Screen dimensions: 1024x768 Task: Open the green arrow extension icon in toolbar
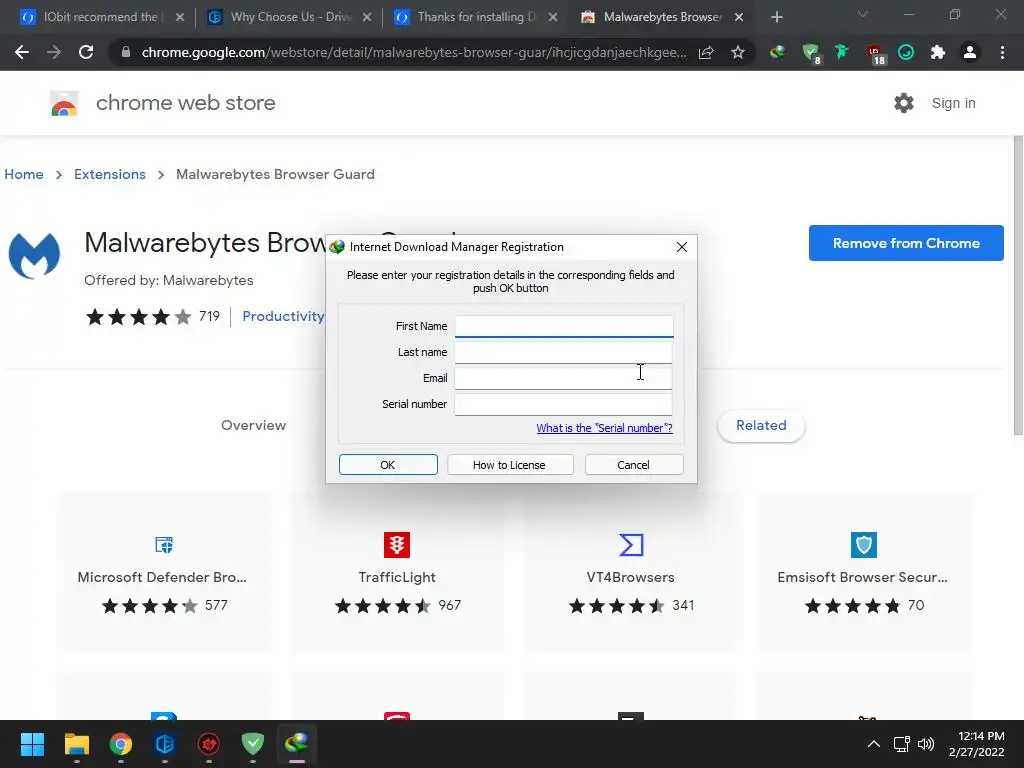point(842,52)
